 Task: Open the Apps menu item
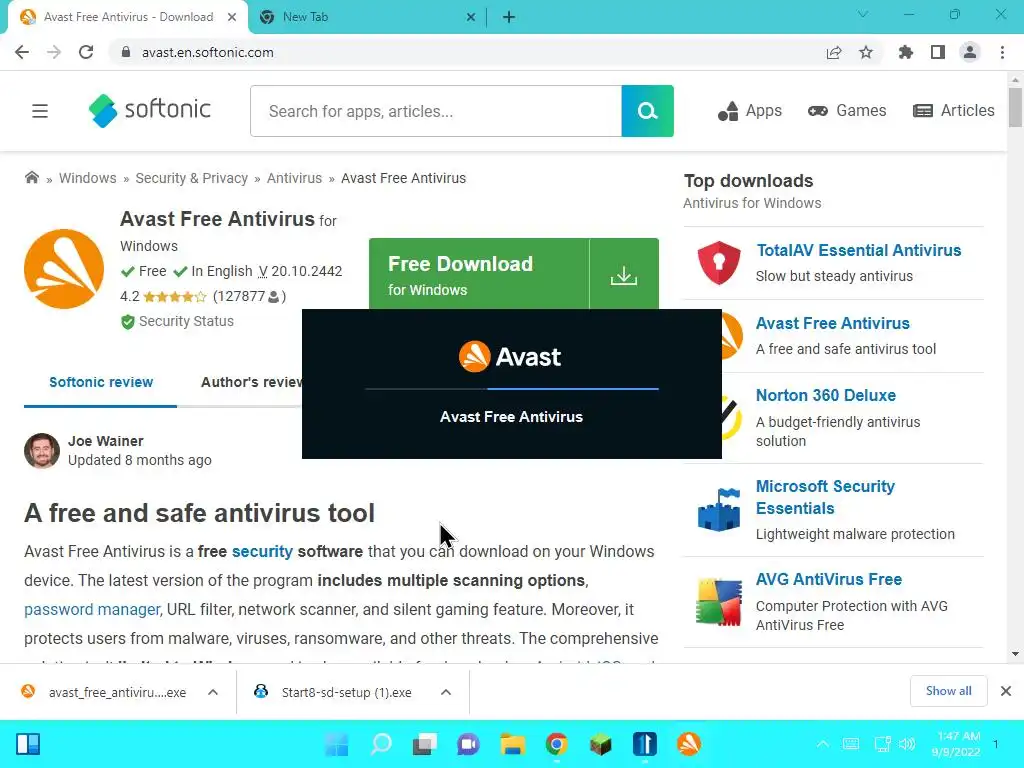coord(750,111)
